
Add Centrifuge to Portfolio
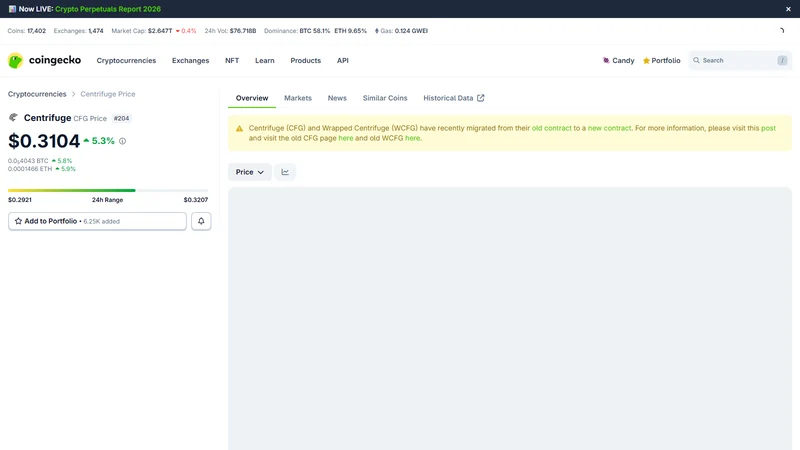[x=97, y=221]
